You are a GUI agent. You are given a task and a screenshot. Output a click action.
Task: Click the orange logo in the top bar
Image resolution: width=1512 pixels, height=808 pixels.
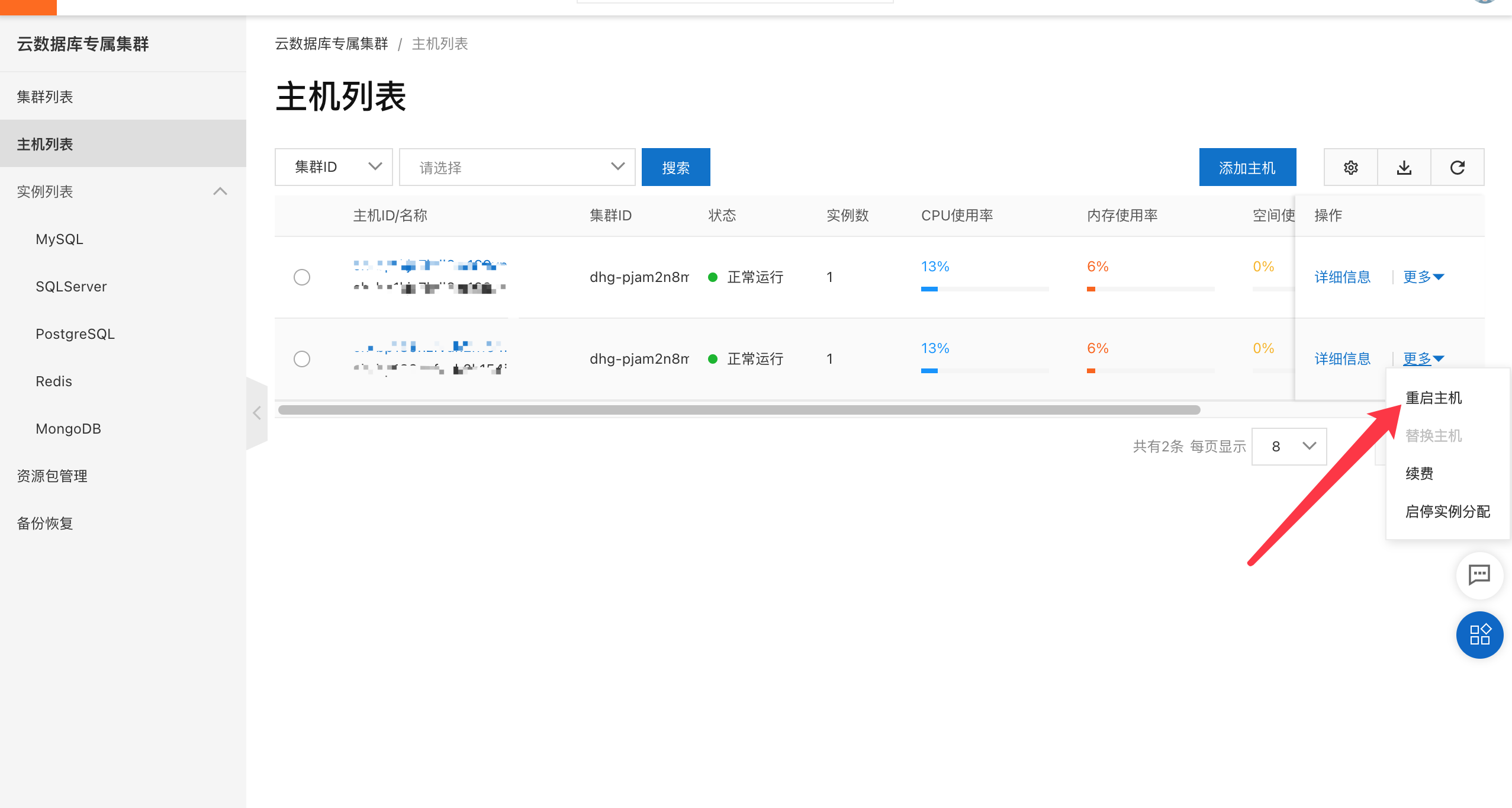point(28,7)
